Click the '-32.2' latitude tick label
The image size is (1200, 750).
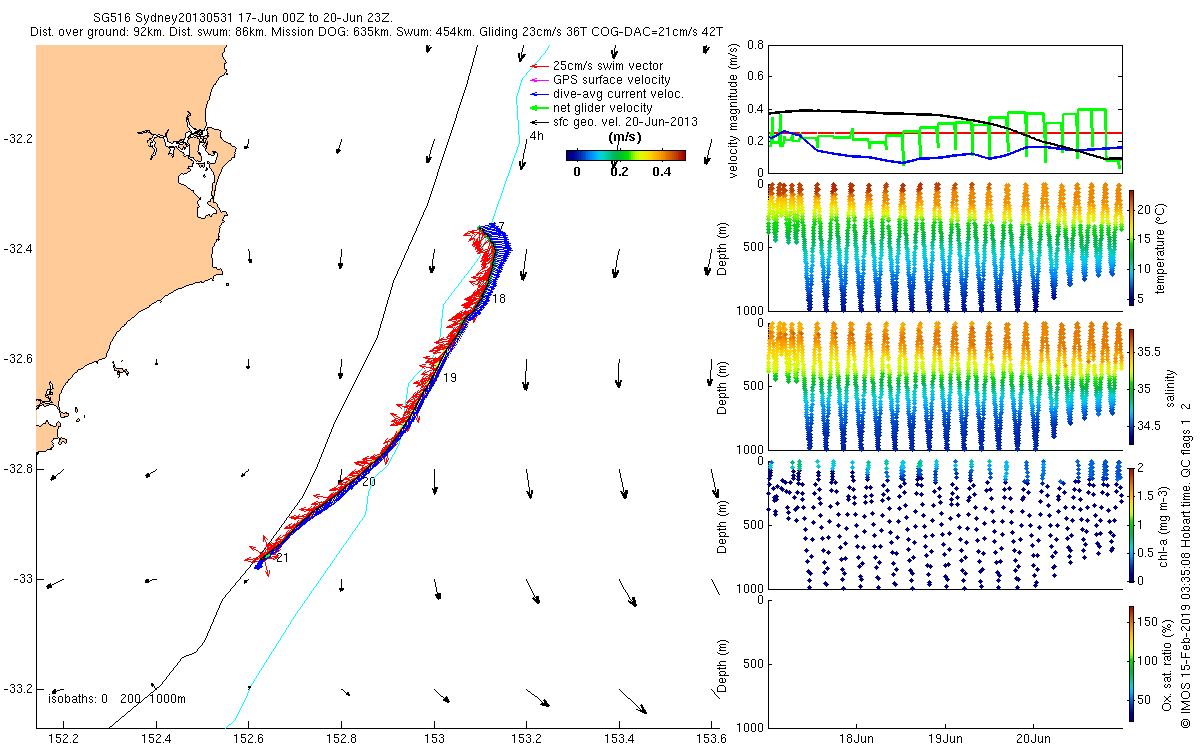[x=18, y=138]
